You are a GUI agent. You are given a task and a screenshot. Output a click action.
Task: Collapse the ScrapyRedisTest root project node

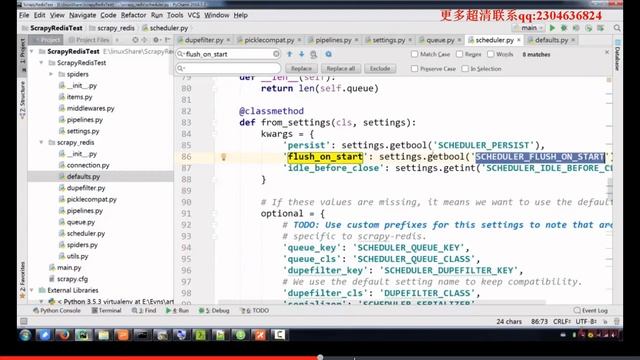[x=32, y=51]
